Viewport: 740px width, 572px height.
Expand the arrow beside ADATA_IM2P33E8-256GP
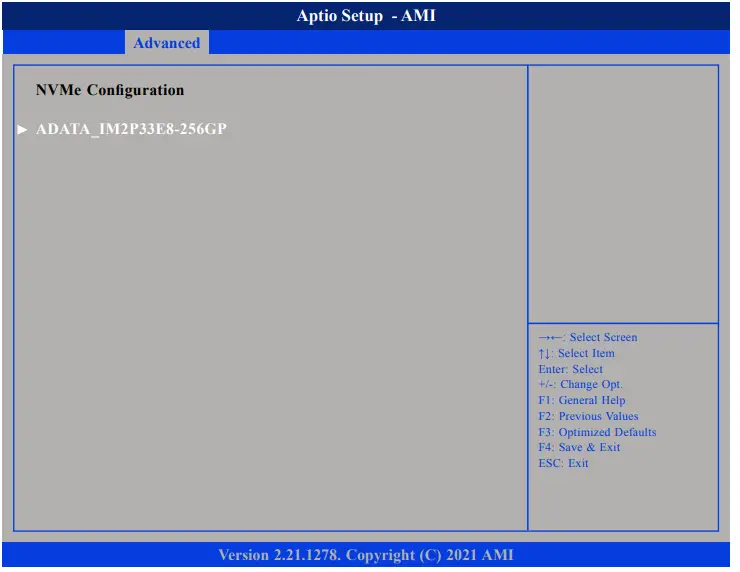(x=22, y=129)
